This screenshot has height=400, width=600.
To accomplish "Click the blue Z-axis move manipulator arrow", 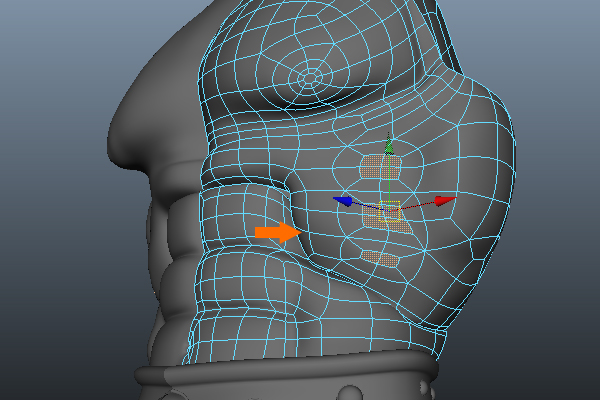I will click(x=343, y=201).
